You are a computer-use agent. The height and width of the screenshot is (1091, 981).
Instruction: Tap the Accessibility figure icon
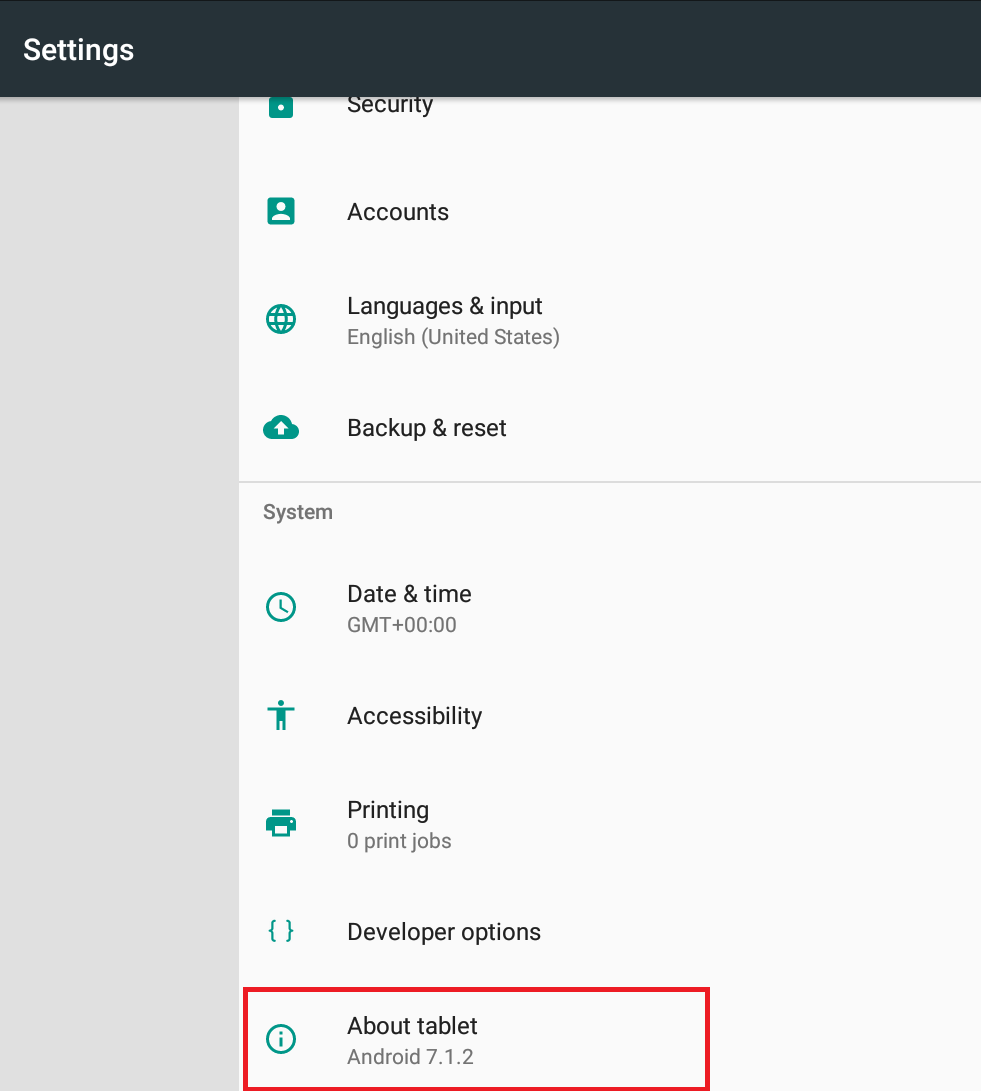point(281,716)
